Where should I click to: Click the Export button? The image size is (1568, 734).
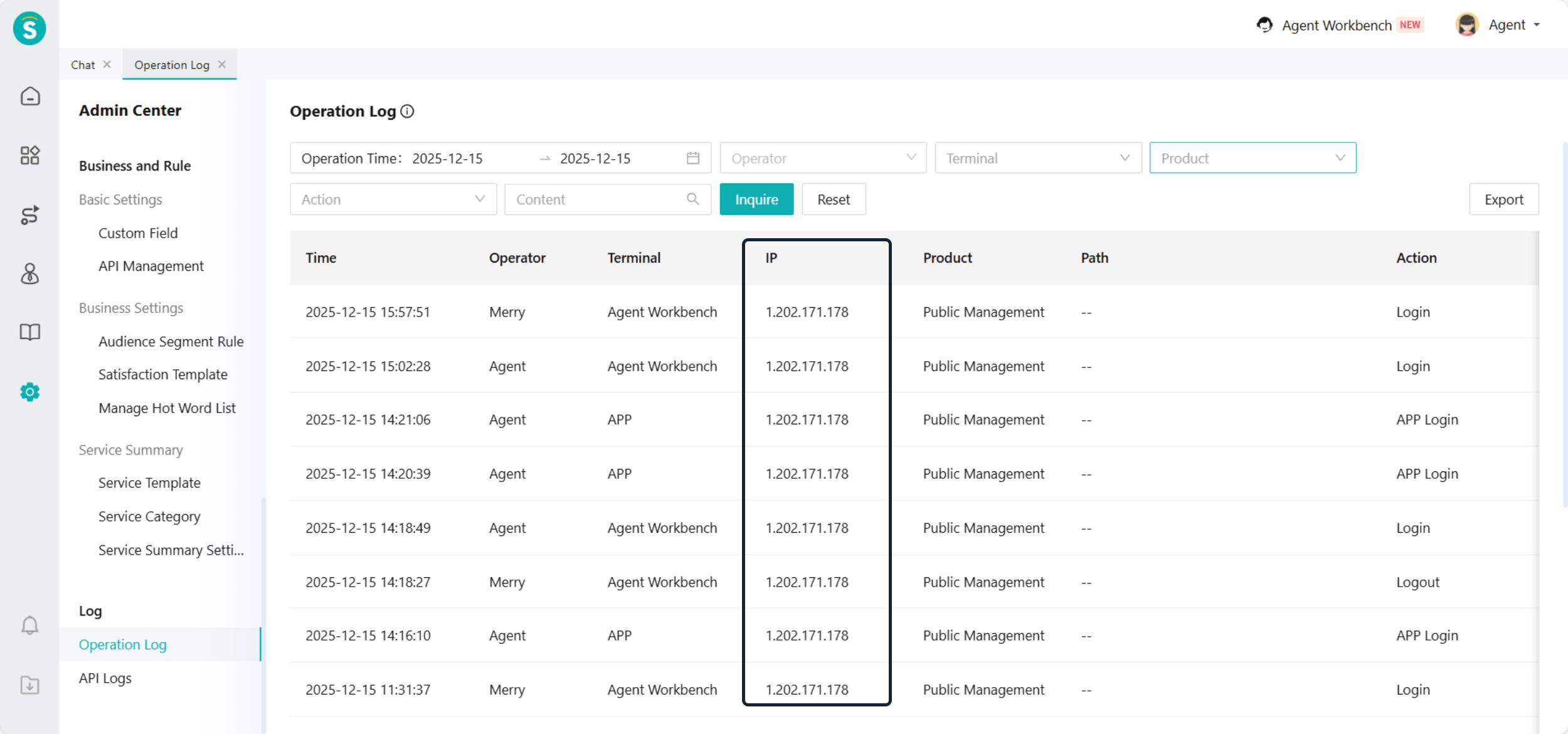click(x=1503, y=199)
